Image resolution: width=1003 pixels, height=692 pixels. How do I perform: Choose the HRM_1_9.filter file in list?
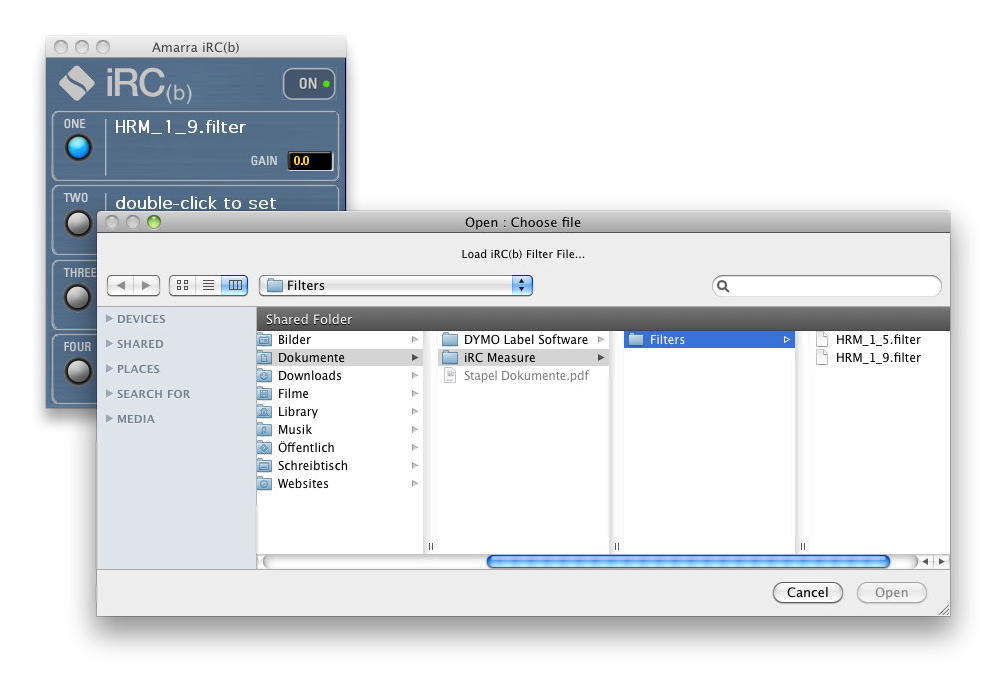pos(879,358)
